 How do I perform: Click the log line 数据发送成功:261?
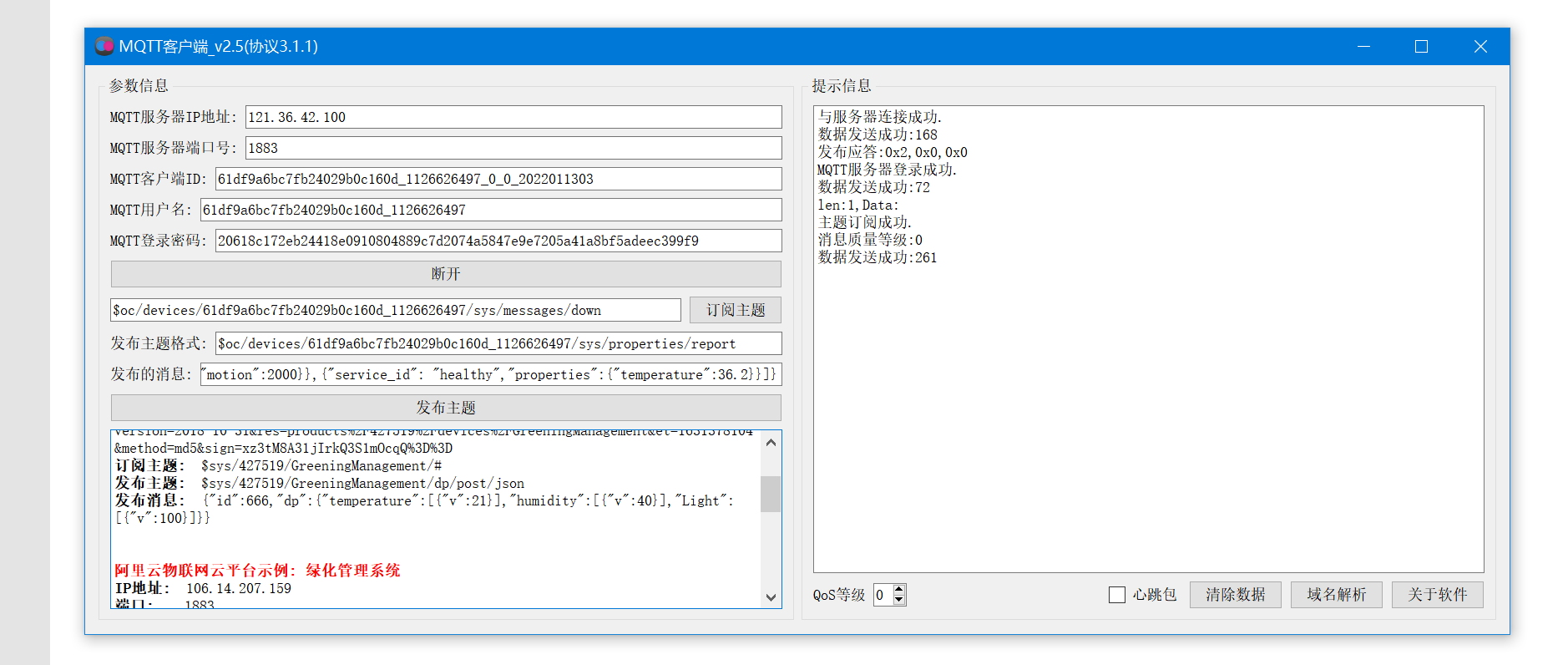click(878, 257)
